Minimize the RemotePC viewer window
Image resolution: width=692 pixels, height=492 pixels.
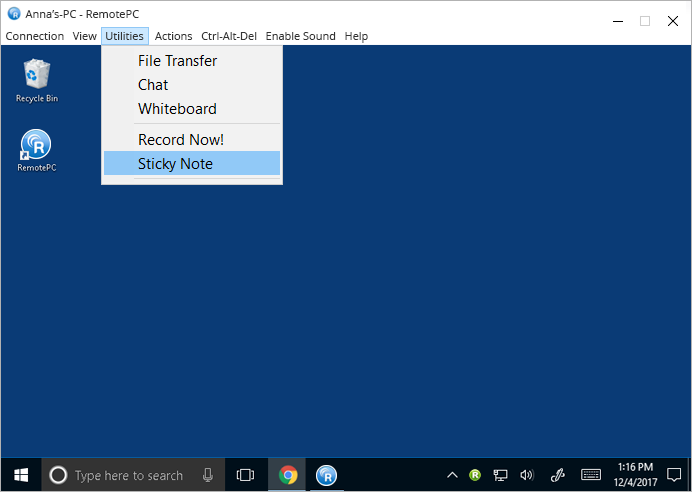(x=618, y=21)
